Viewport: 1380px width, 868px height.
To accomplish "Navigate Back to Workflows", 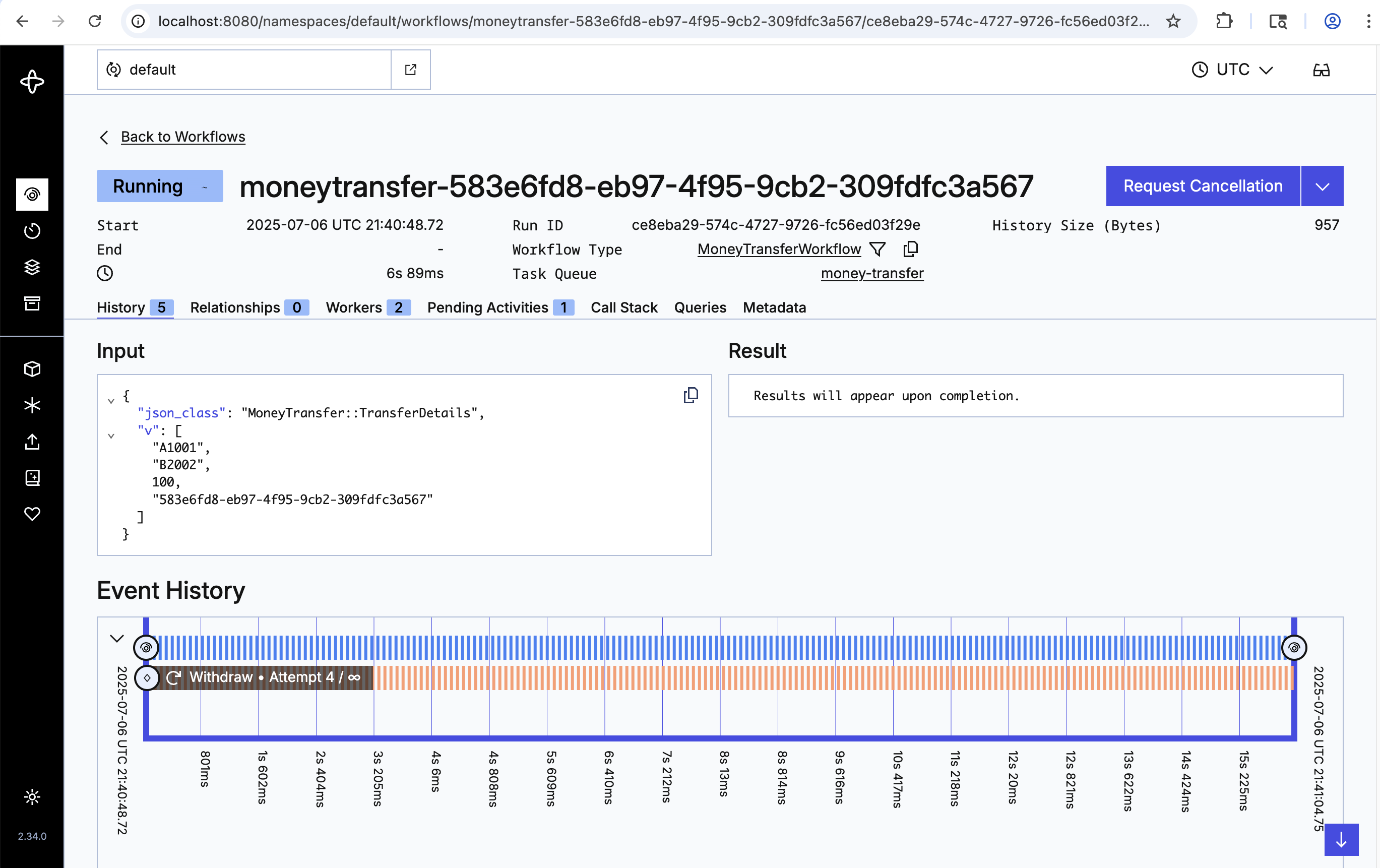I will 182,137.
